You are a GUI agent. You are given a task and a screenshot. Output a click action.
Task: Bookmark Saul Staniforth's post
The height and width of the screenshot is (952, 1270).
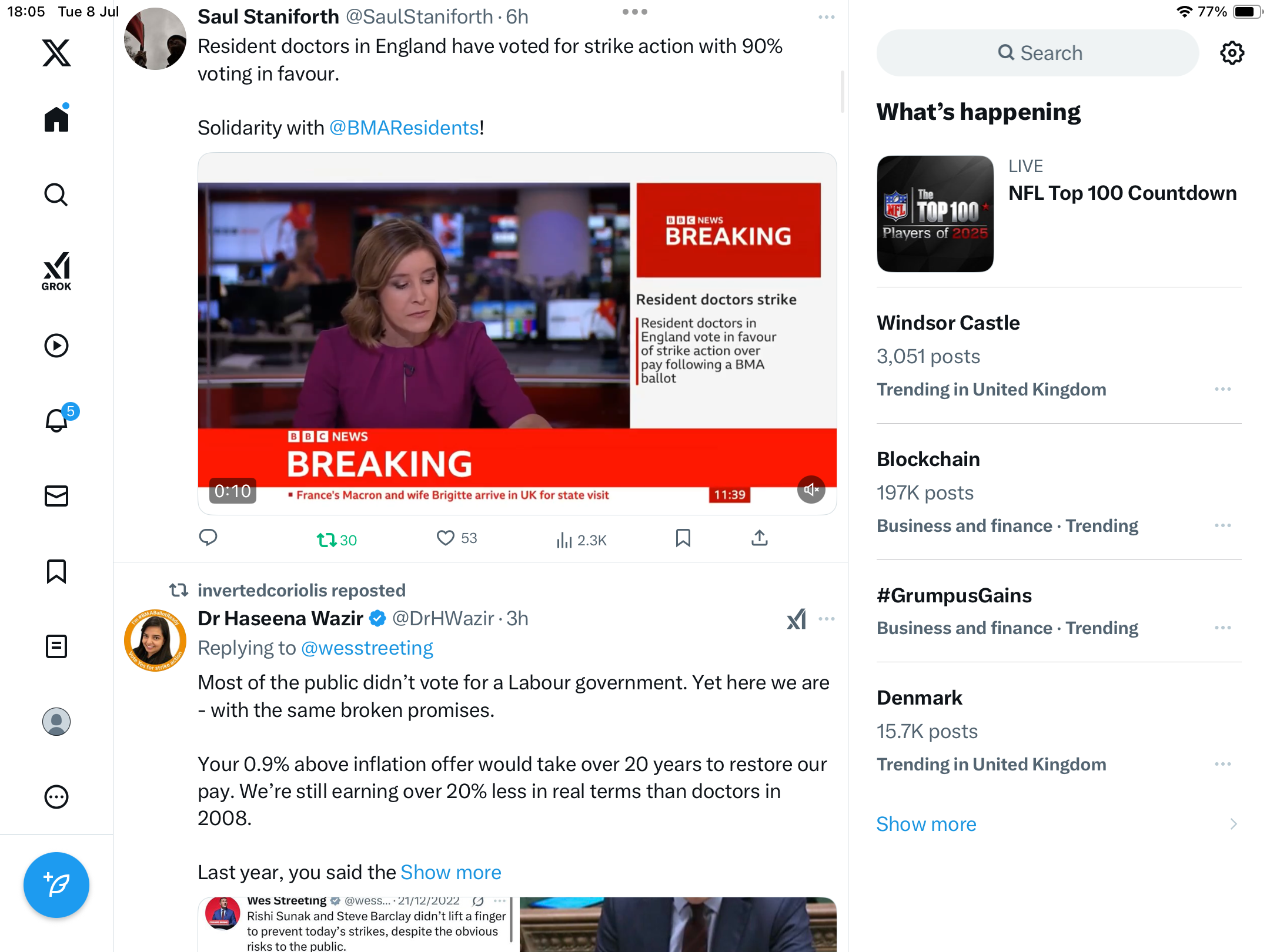click(683, 538)
